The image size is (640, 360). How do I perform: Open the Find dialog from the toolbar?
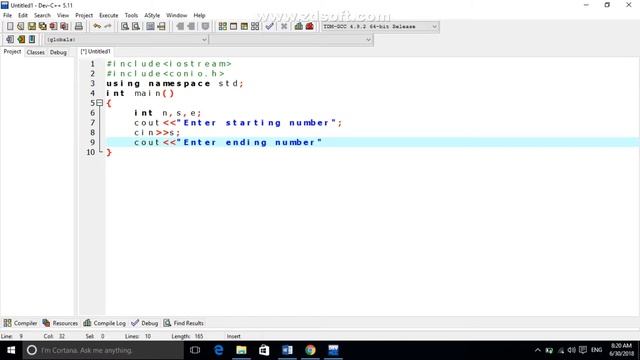click(125, 27)
